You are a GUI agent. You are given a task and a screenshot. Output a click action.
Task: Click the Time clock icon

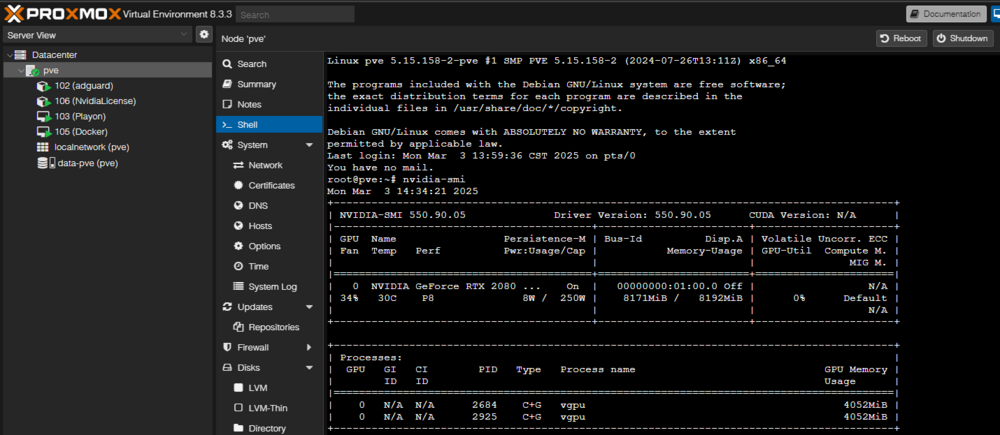239,267
